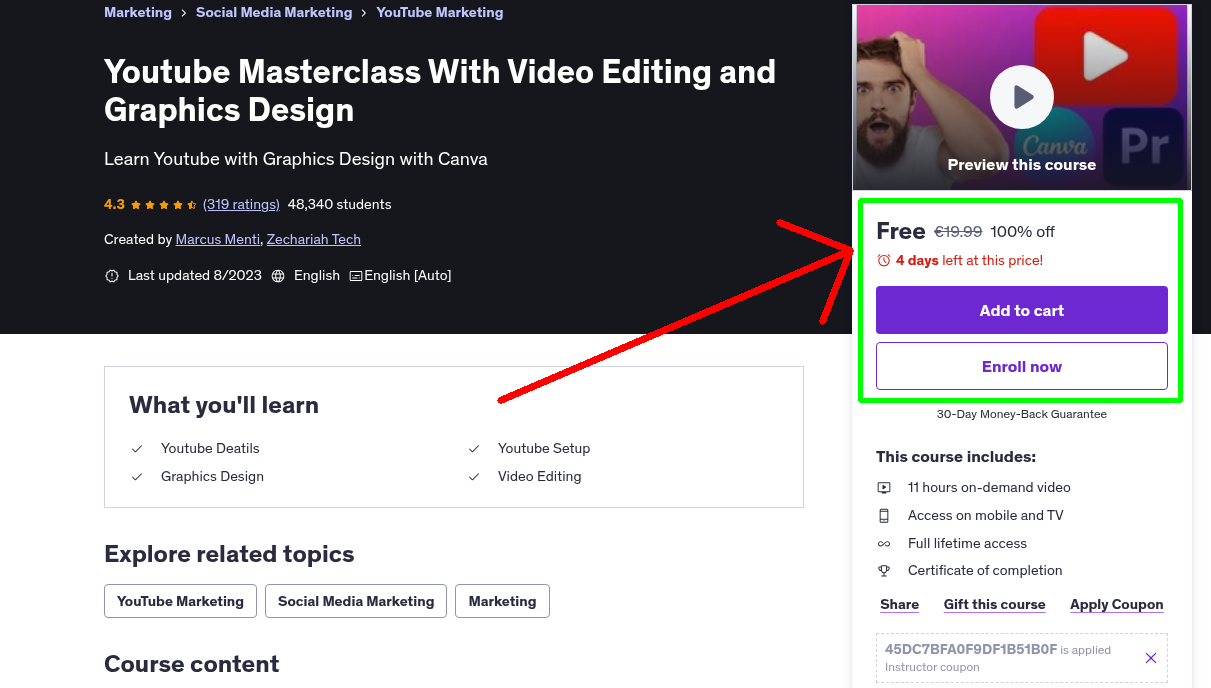Select the YouTube Marketing topic tag
Viewport: 1211px width, 688px height.
(x=180, y=601)
